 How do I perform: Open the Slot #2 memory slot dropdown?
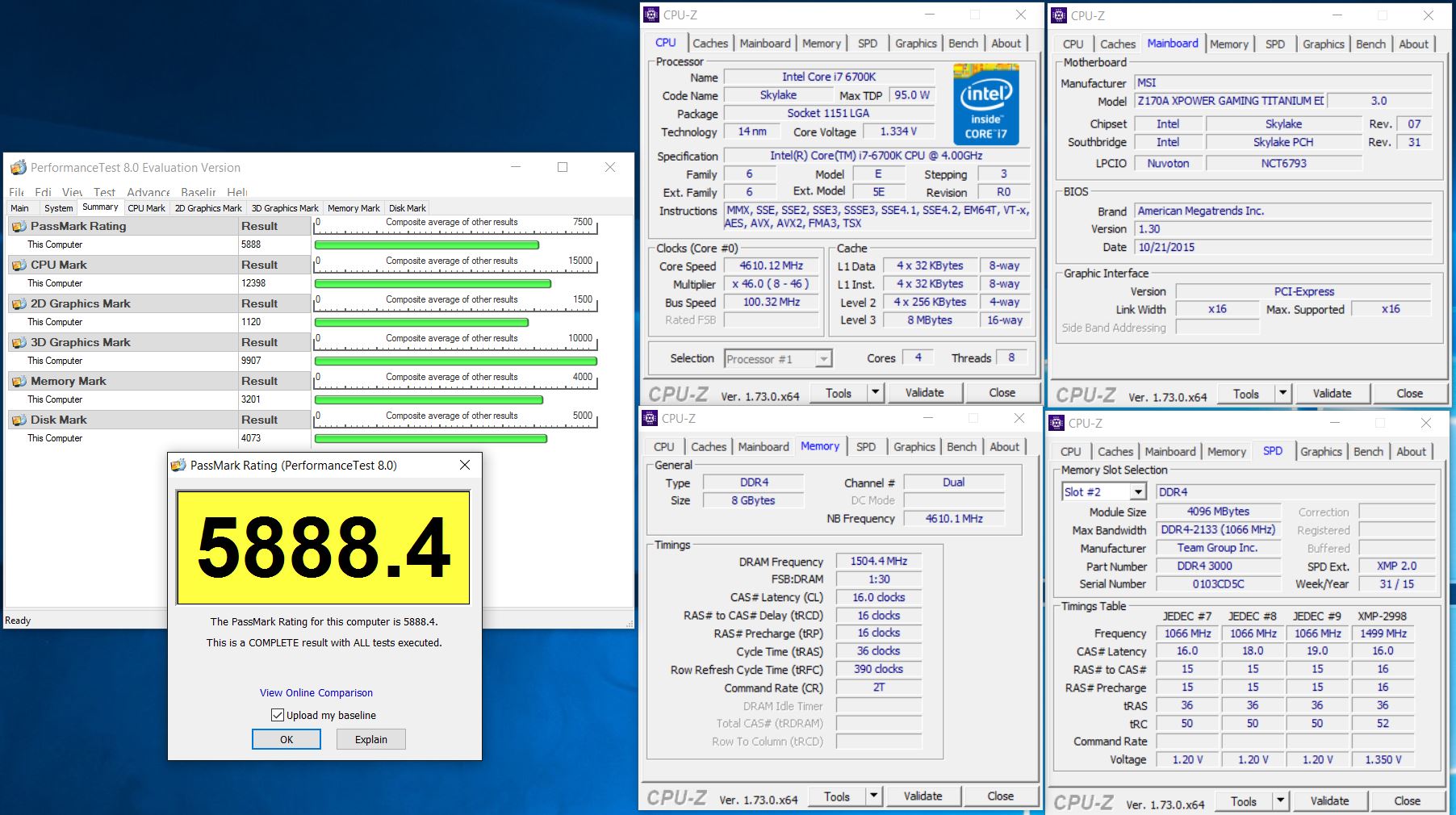[1137, 491]
